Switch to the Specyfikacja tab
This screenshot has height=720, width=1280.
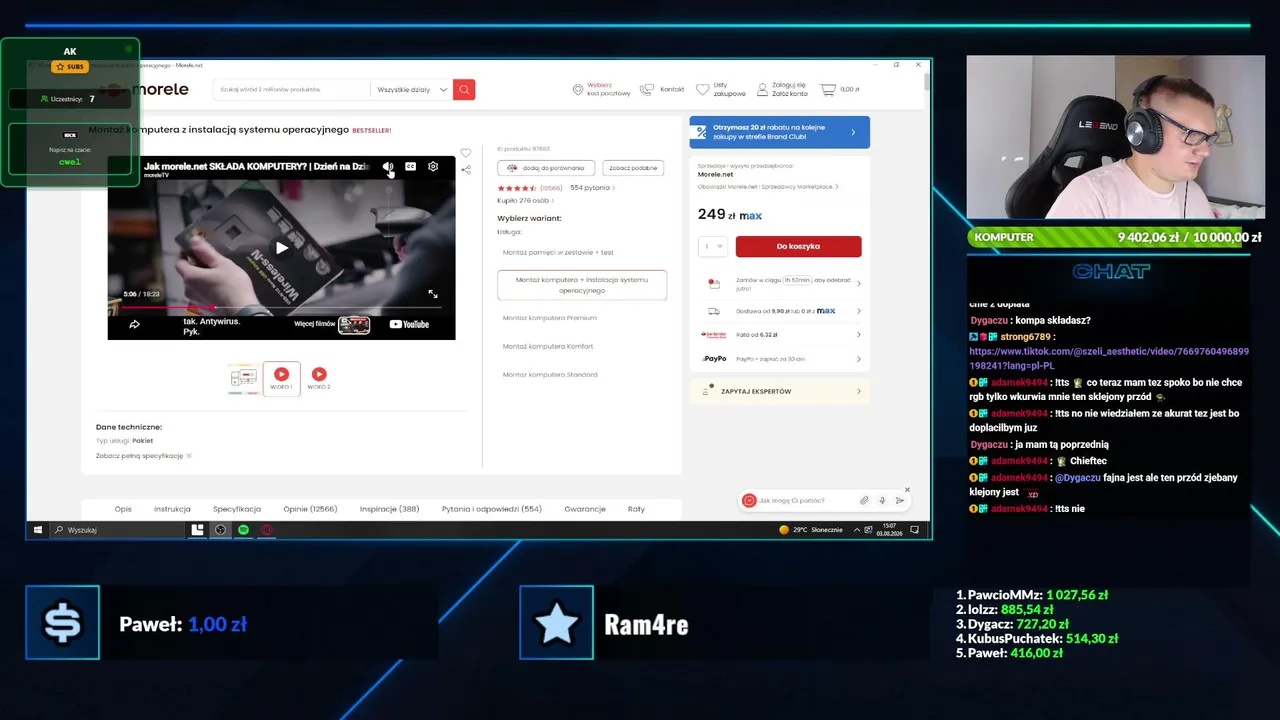(237, 509)
